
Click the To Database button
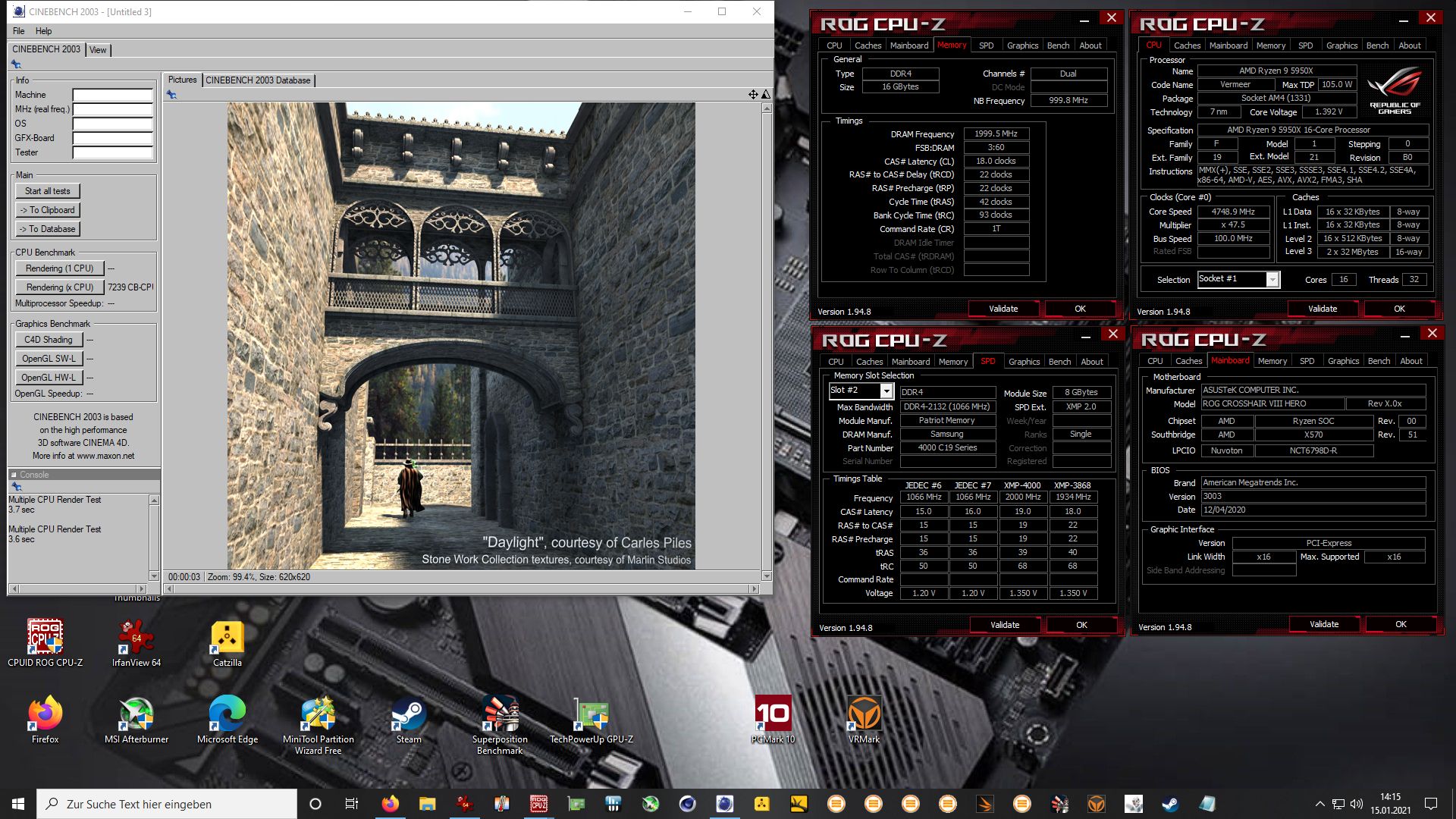pos(48,229)
